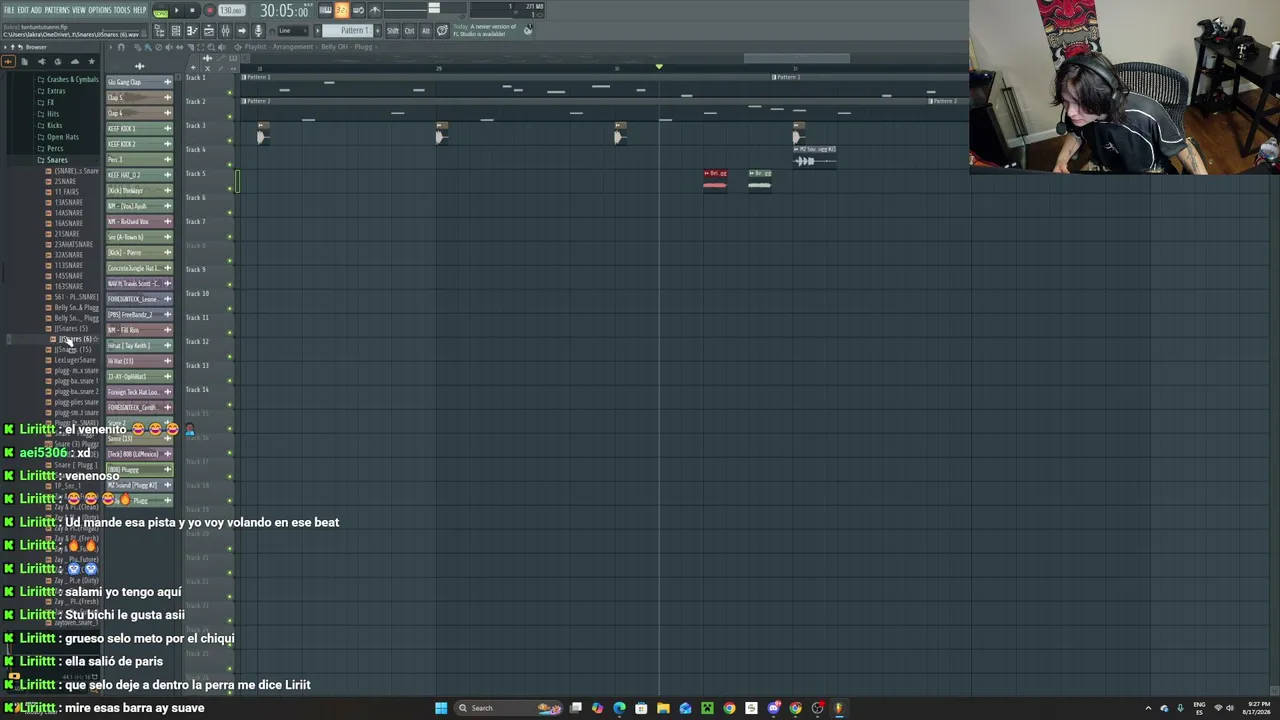Screen dimensions: 1280x720
Task: Click the cloud icon in browser tabs
Action: pos(74,62)
